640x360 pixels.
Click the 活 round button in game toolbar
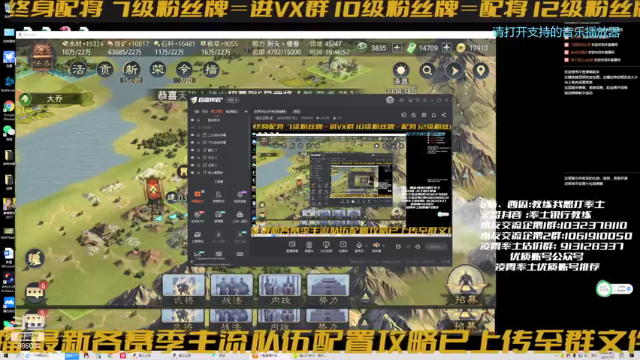point(78,69)
